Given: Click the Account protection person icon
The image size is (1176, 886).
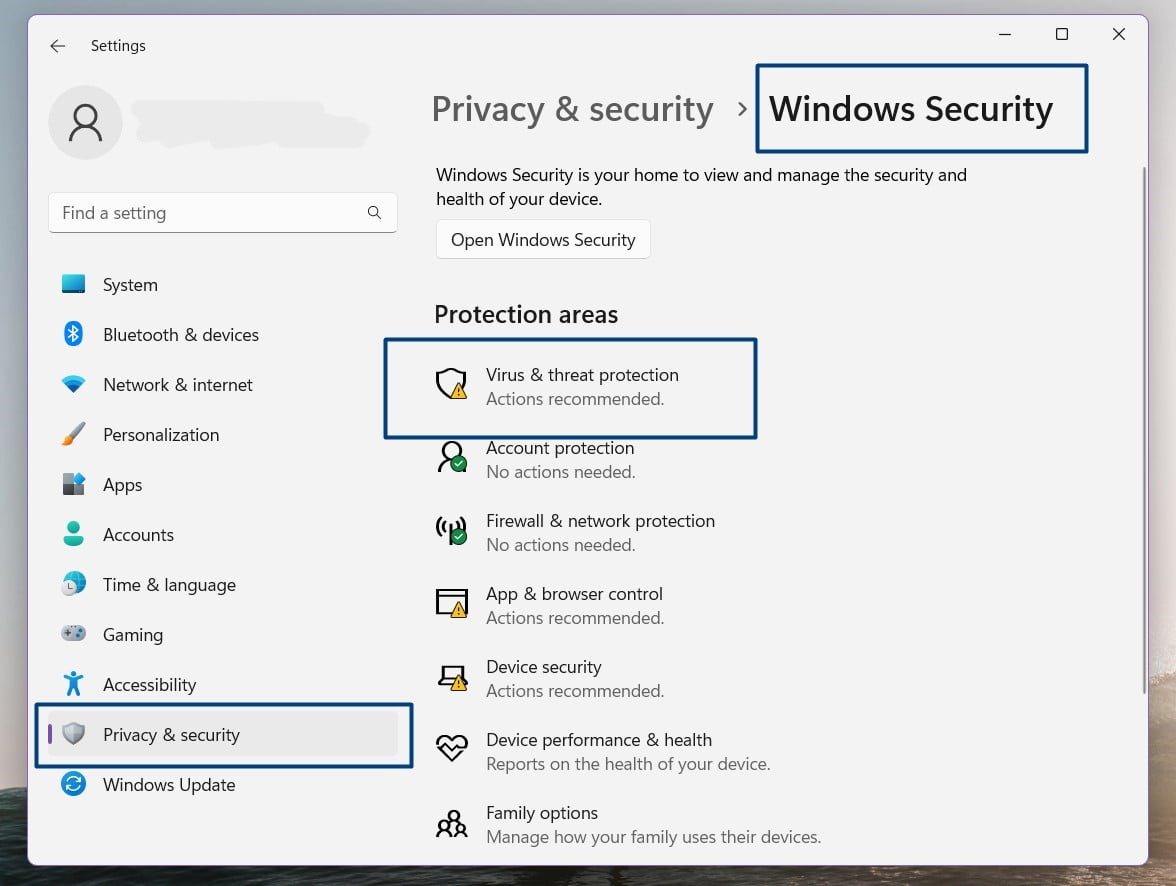Looking at the screenshot, I should (452, 457).
